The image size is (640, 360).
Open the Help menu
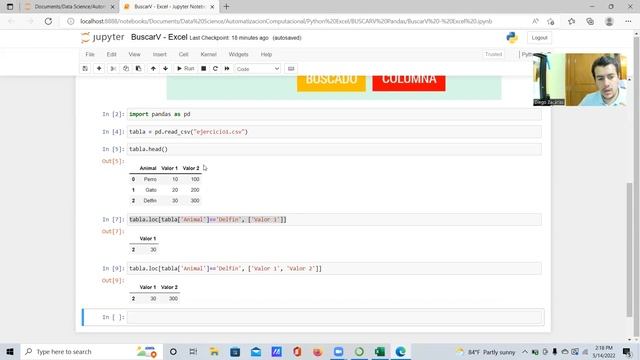[266, 54]
